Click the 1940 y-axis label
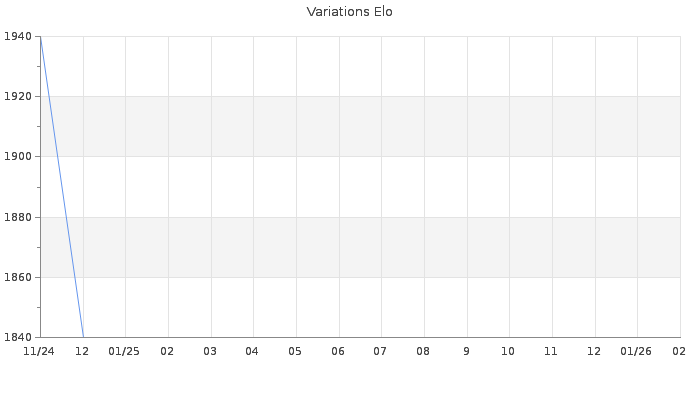The width and height of the screenshot is (700, 400). click(x=18, y=37)
